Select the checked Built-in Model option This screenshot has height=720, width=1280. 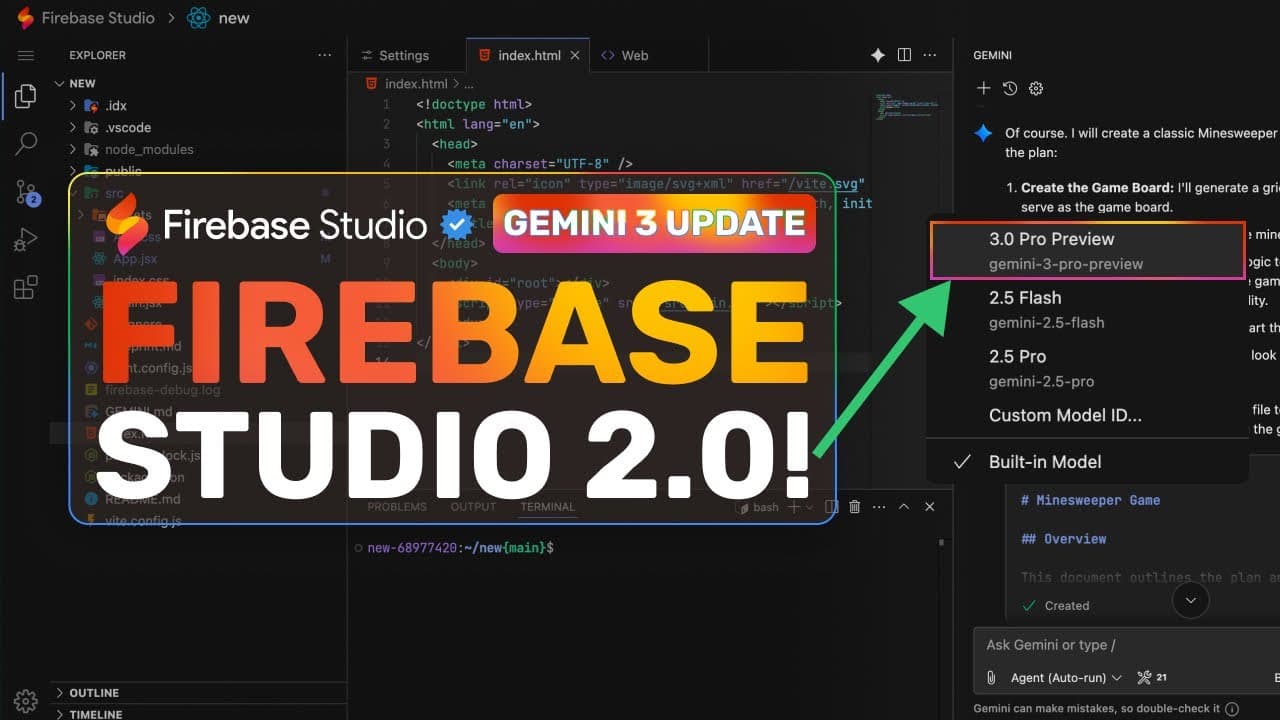pos(1088,462)
